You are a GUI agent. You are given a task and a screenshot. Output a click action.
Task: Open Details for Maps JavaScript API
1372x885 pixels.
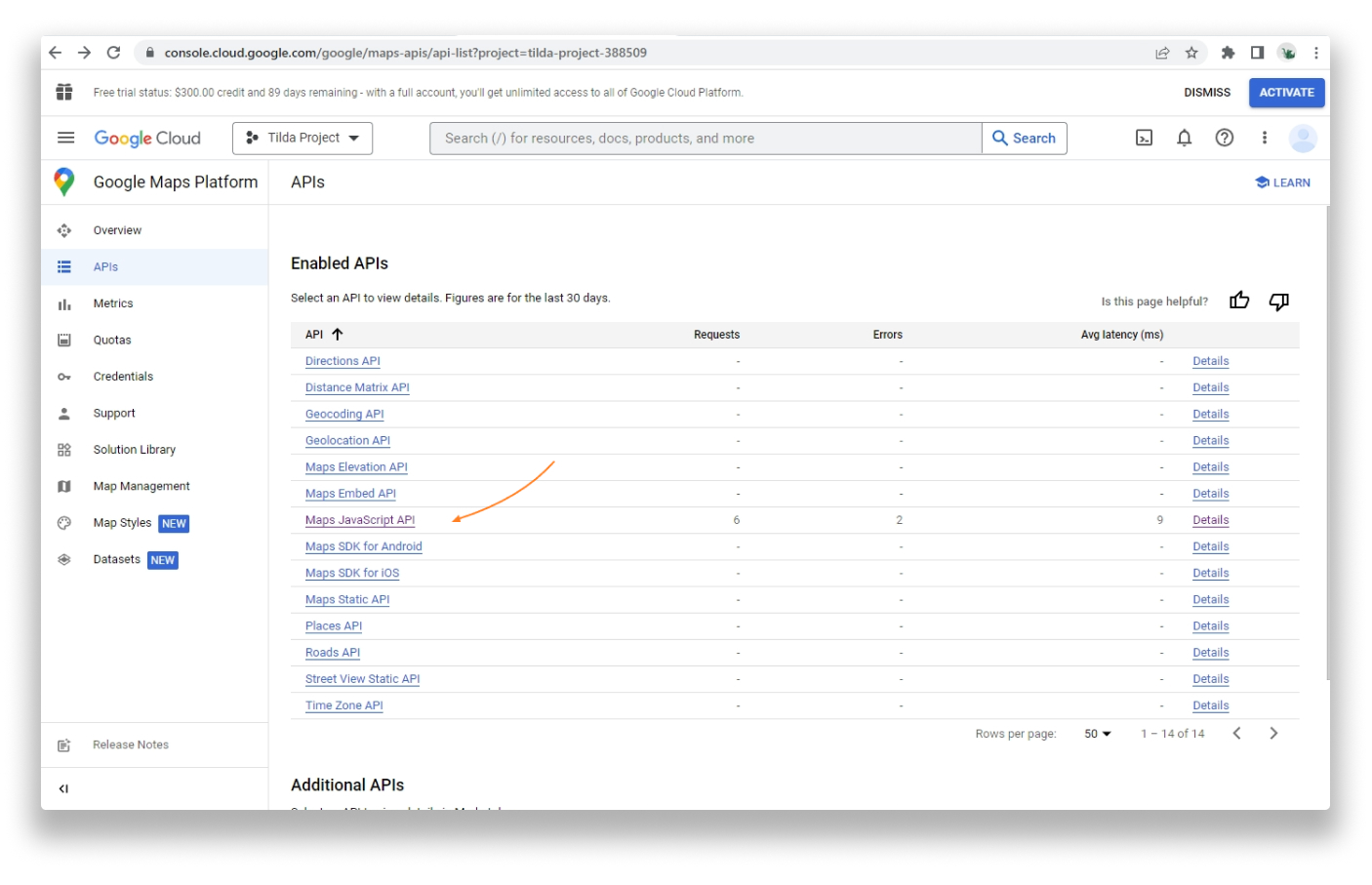[x=1210, y=520]
